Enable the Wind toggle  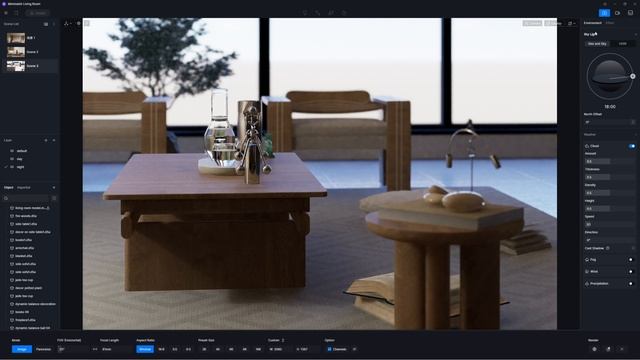click(632, 271)
